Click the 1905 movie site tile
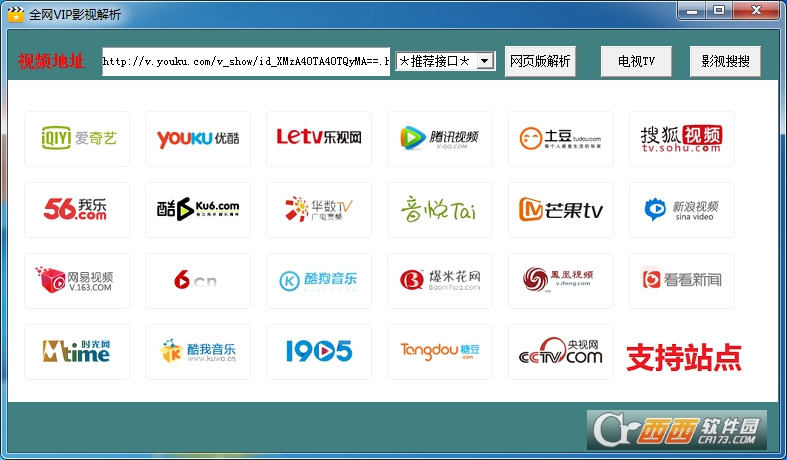The image size is (787, 460). (x=319, y=352)
